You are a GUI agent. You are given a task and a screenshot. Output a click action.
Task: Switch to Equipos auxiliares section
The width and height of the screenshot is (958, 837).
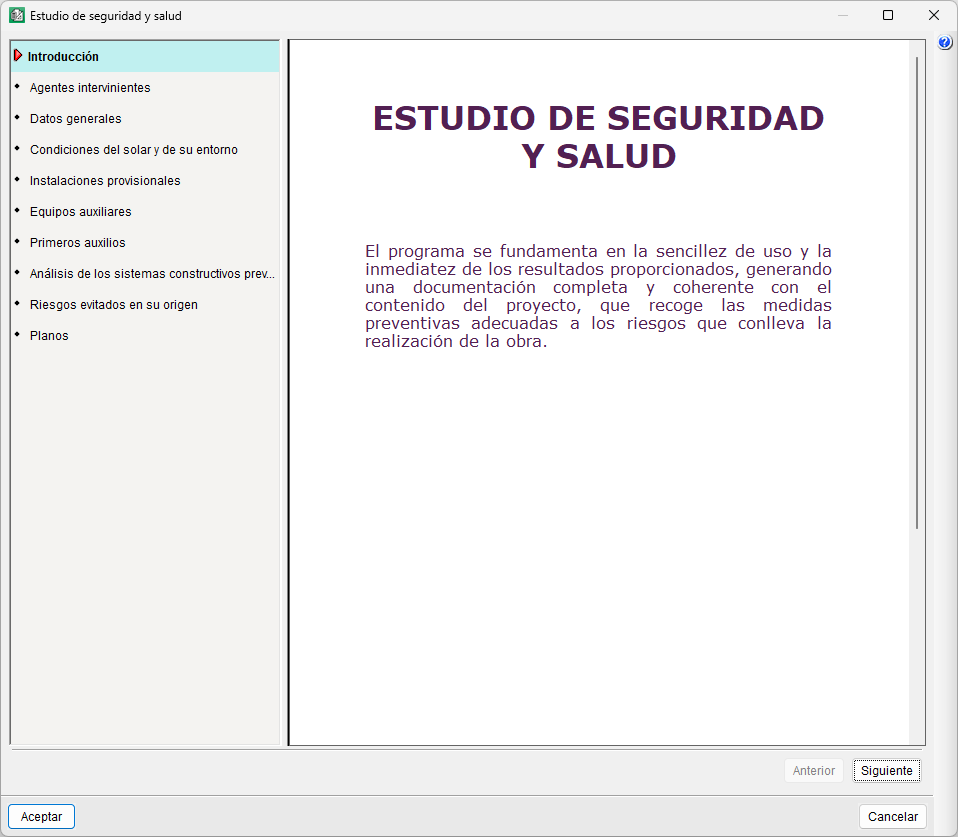tap(145, 212)
